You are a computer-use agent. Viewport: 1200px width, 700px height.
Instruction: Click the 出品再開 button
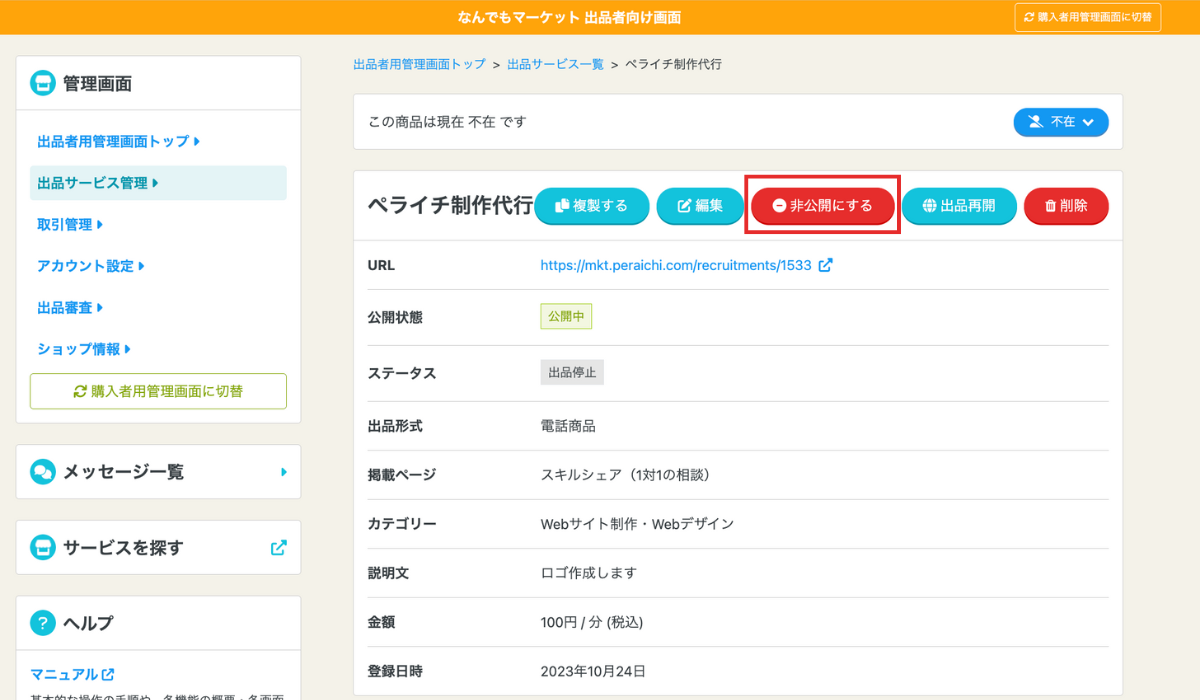[x=959, y=206]
